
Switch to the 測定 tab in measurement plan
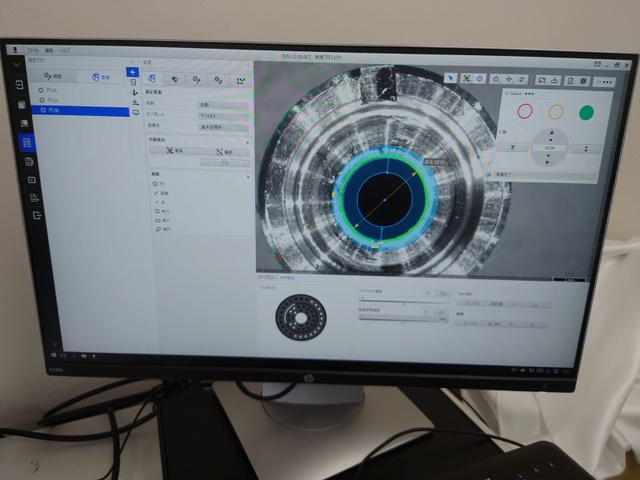53,76
